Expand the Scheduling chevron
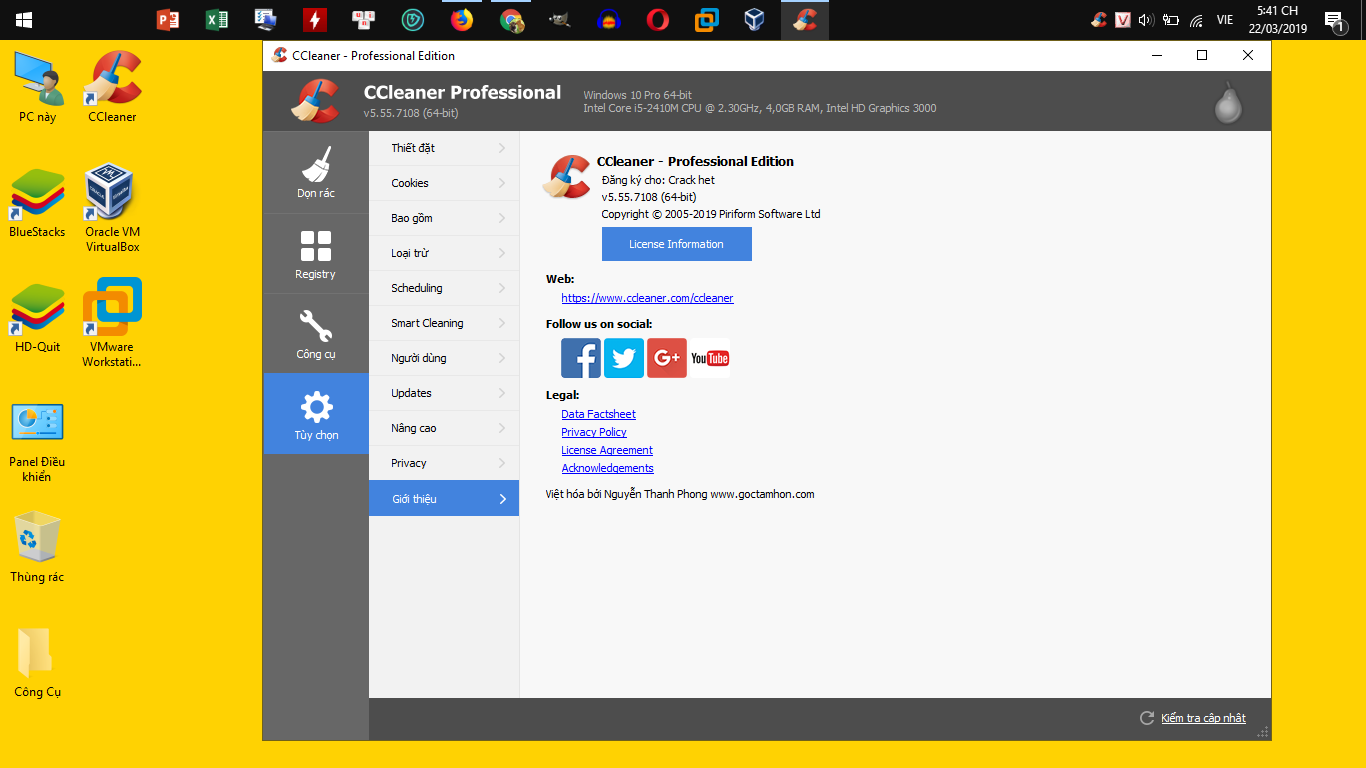This screenshot has width=1366, height=768. click(x=502, y=288)
